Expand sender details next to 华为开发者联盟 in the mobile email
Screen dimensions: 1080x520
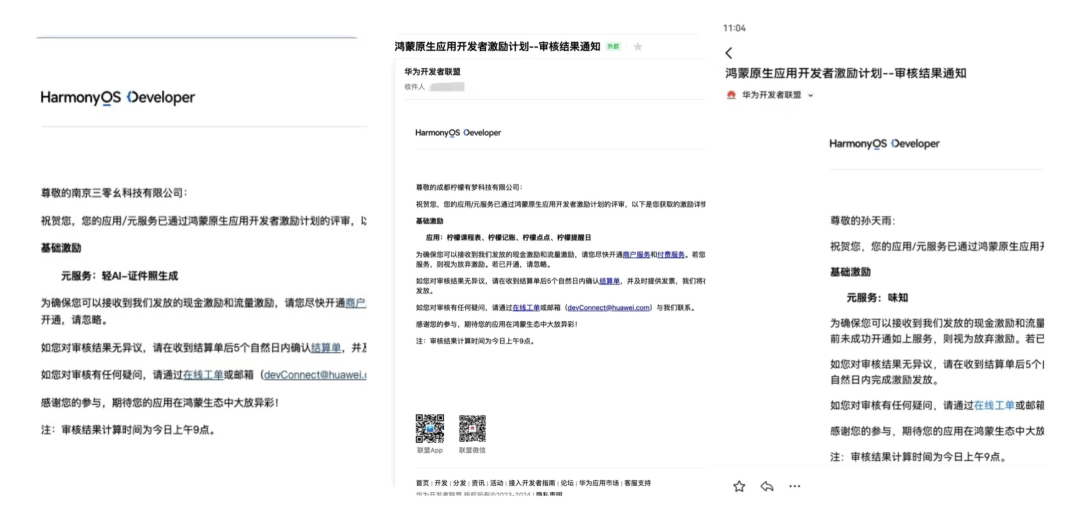click(810, 96)
